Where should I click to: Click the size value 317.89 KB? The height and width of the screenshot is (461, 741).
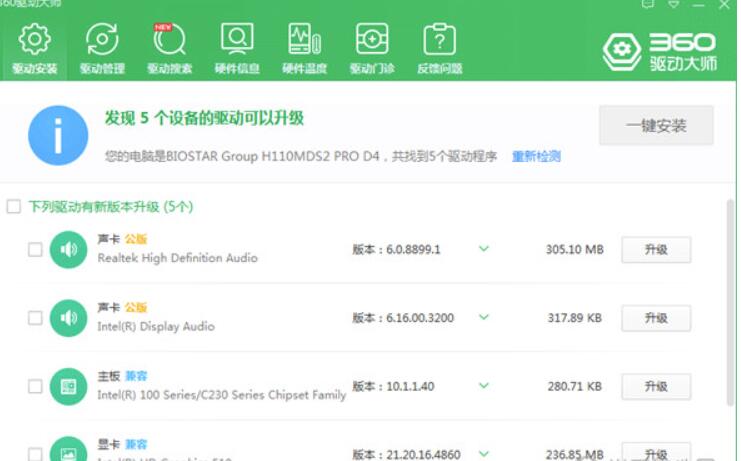click(x=575, y=318)
